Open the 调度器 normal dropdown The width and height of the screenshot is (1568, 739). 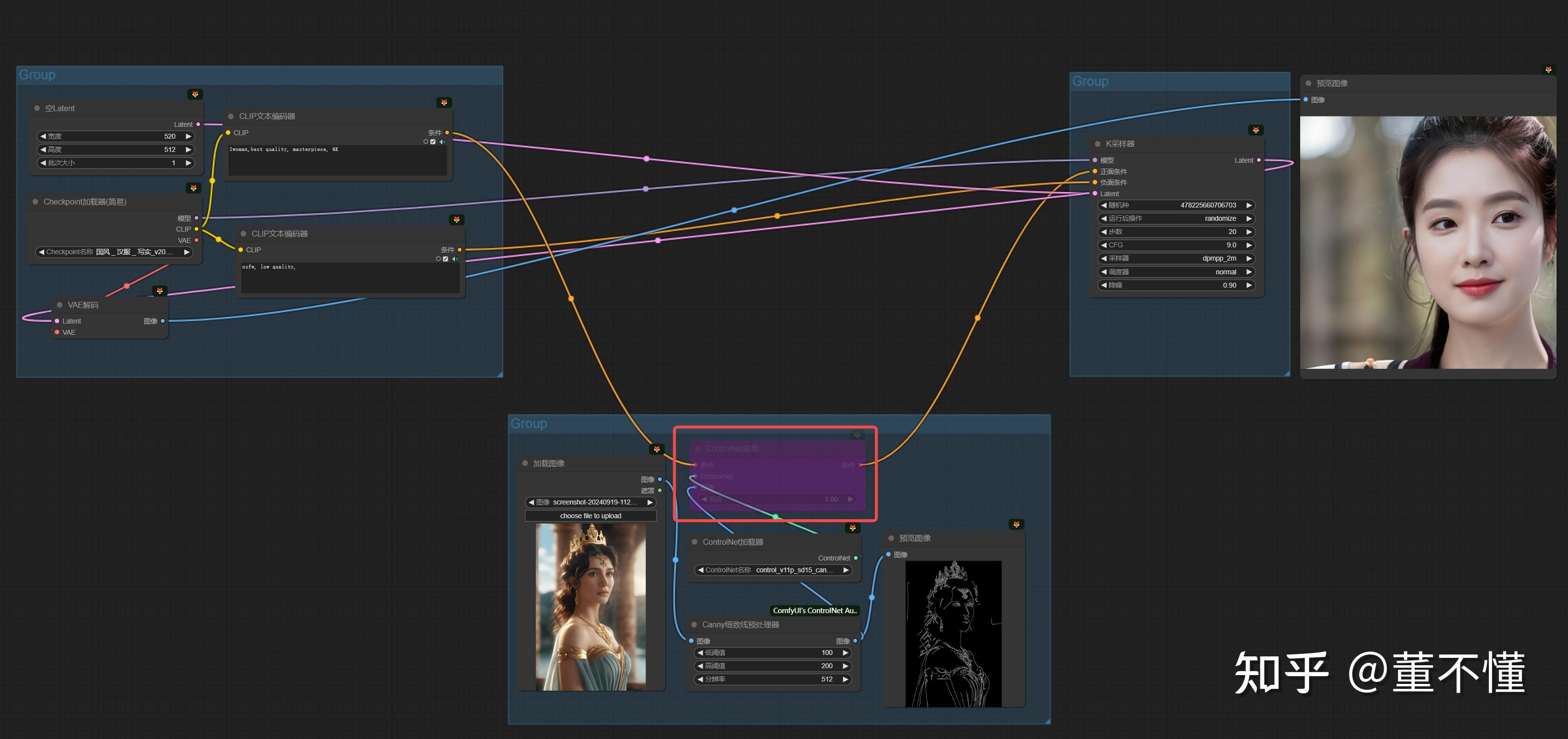tap(1175, 272)
